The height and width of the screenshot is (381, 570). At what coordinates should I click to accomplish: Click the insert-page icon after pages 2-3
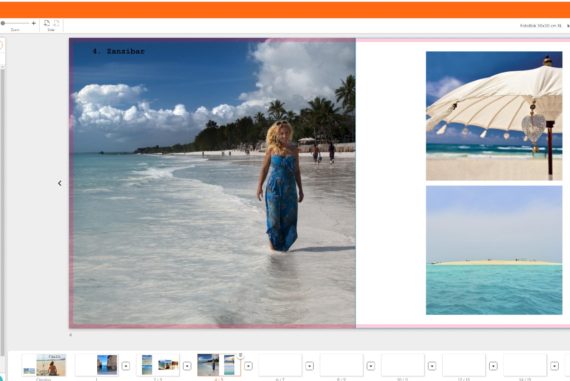click(x=187, y=366)
